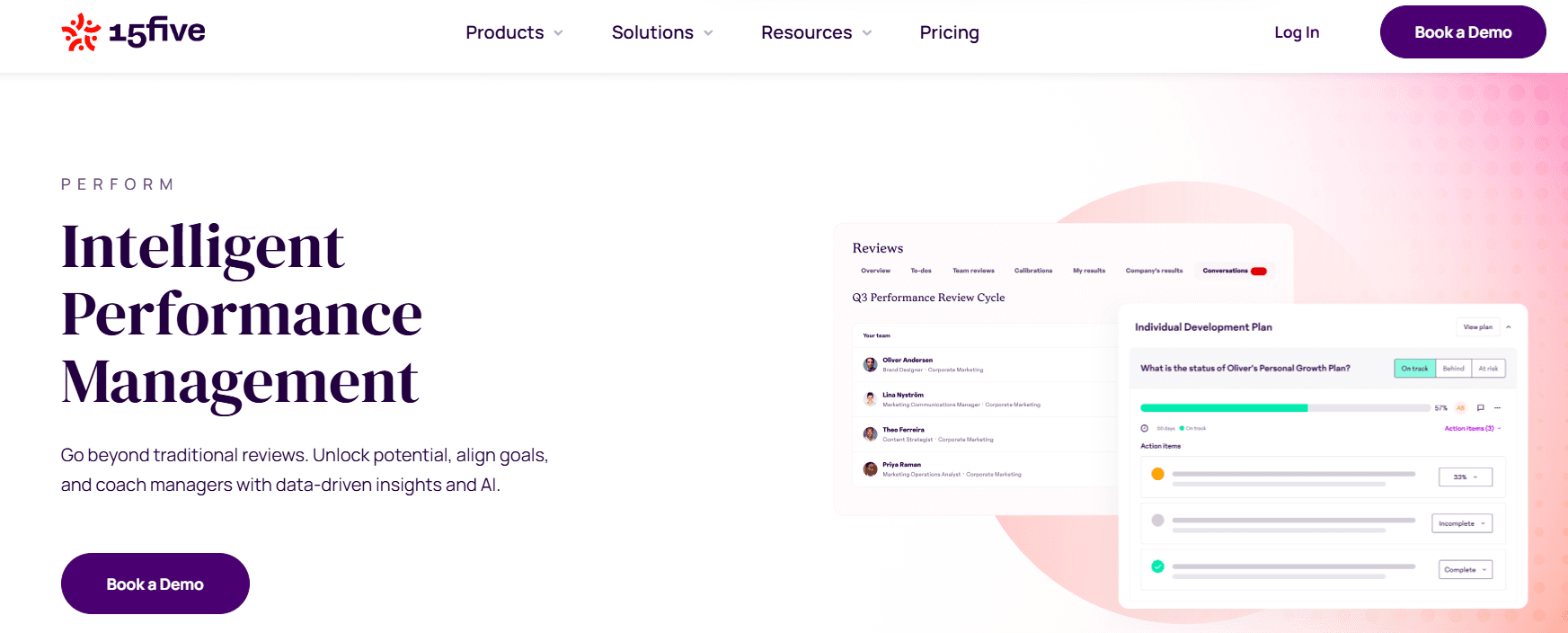Switch to the Overview tab in Reviews
This screenshot has width=1568, height=633.
click(875, 271)
